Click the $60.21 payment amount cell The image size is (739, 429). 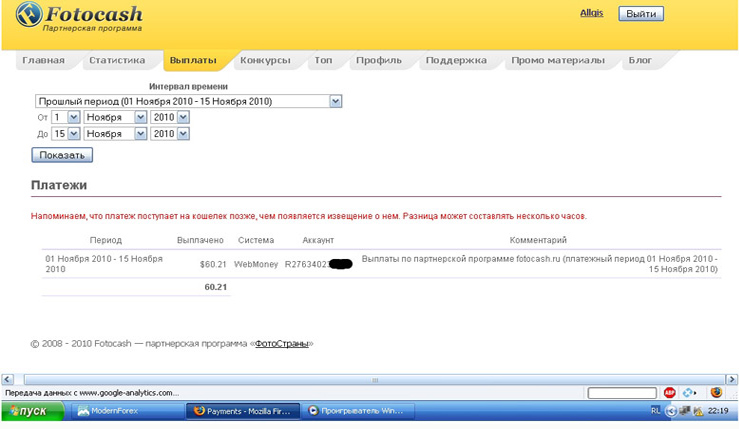(x=213, y=264)
